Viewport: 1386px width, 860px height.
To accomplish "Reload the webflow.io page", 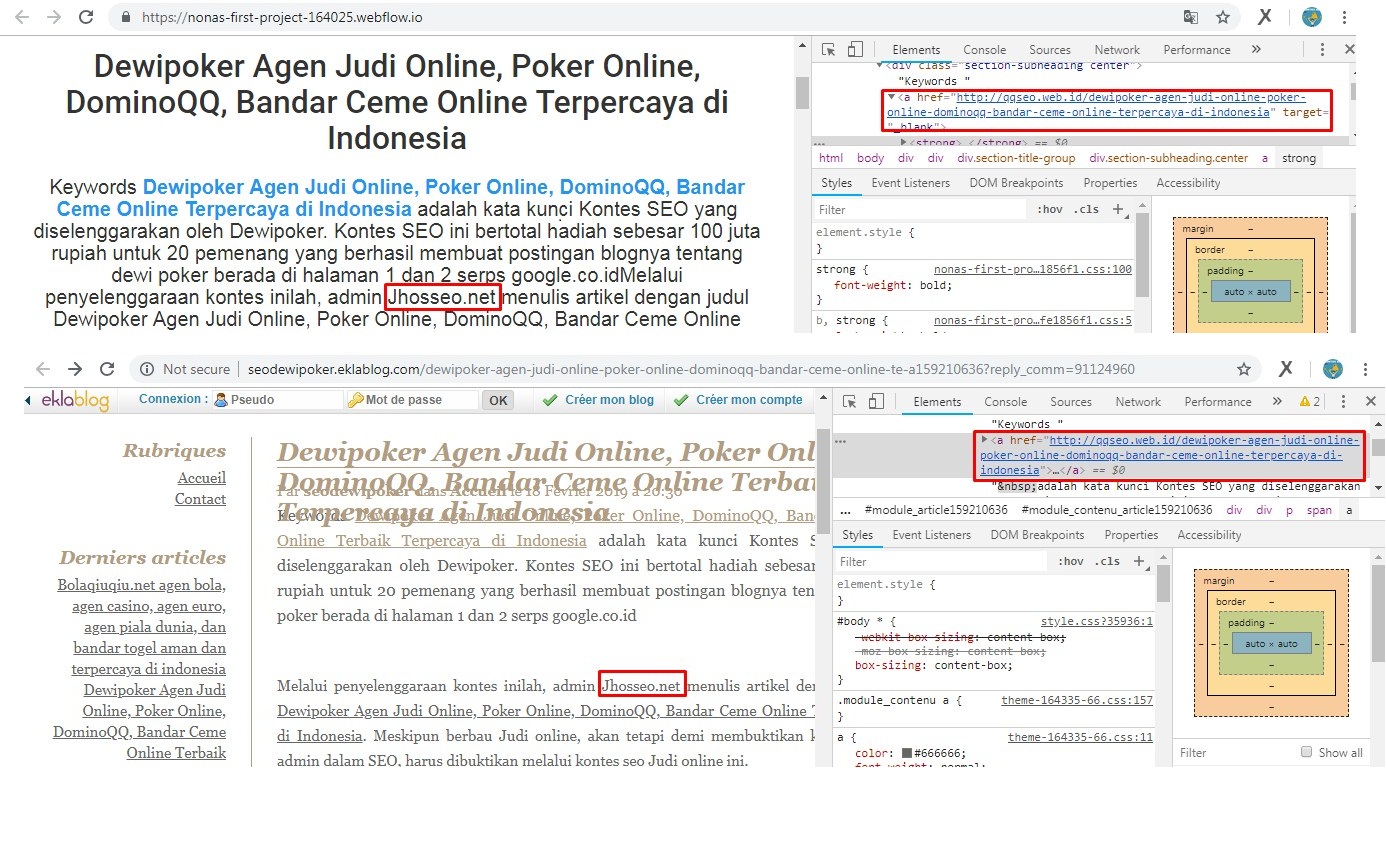I will pyautogui.click(x=86, y=17).
